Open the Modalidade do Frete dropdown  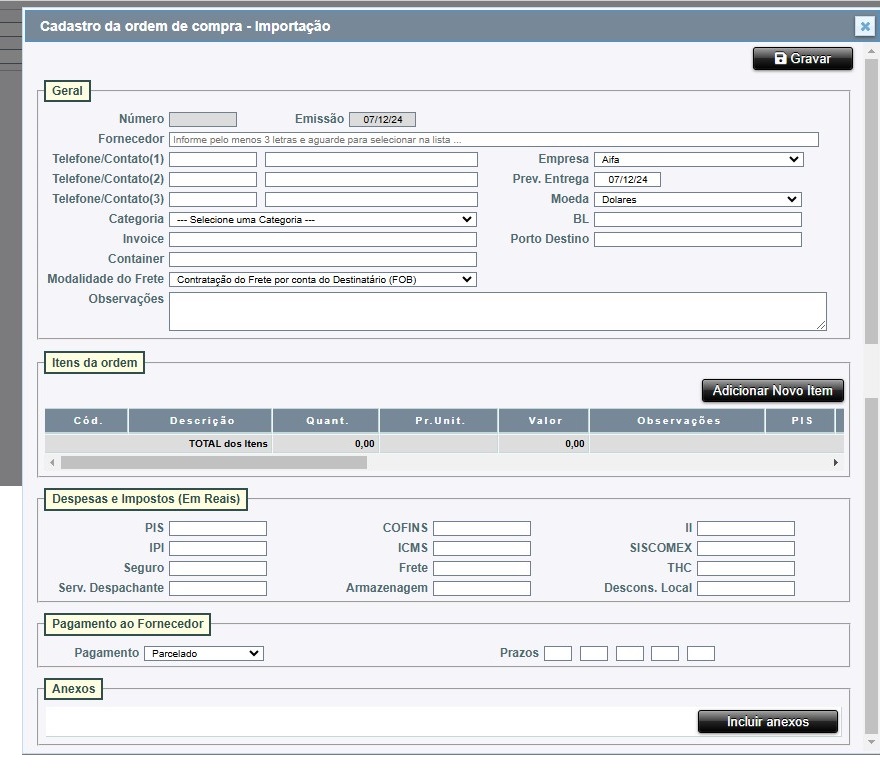pyautogui.click(x=322, y=280)
